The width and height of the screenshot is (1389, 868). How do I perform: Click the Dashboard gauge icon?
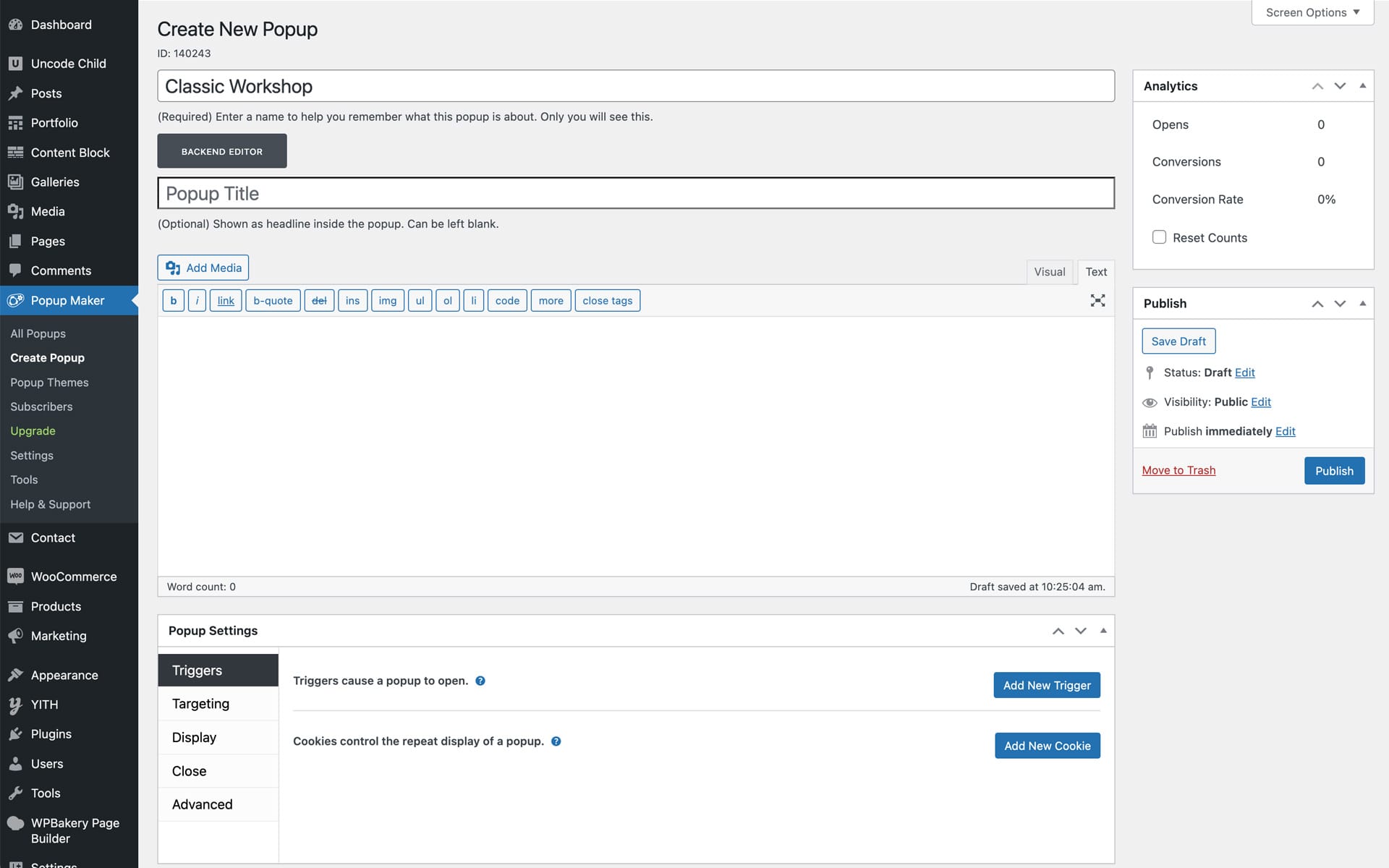point(15,25)
